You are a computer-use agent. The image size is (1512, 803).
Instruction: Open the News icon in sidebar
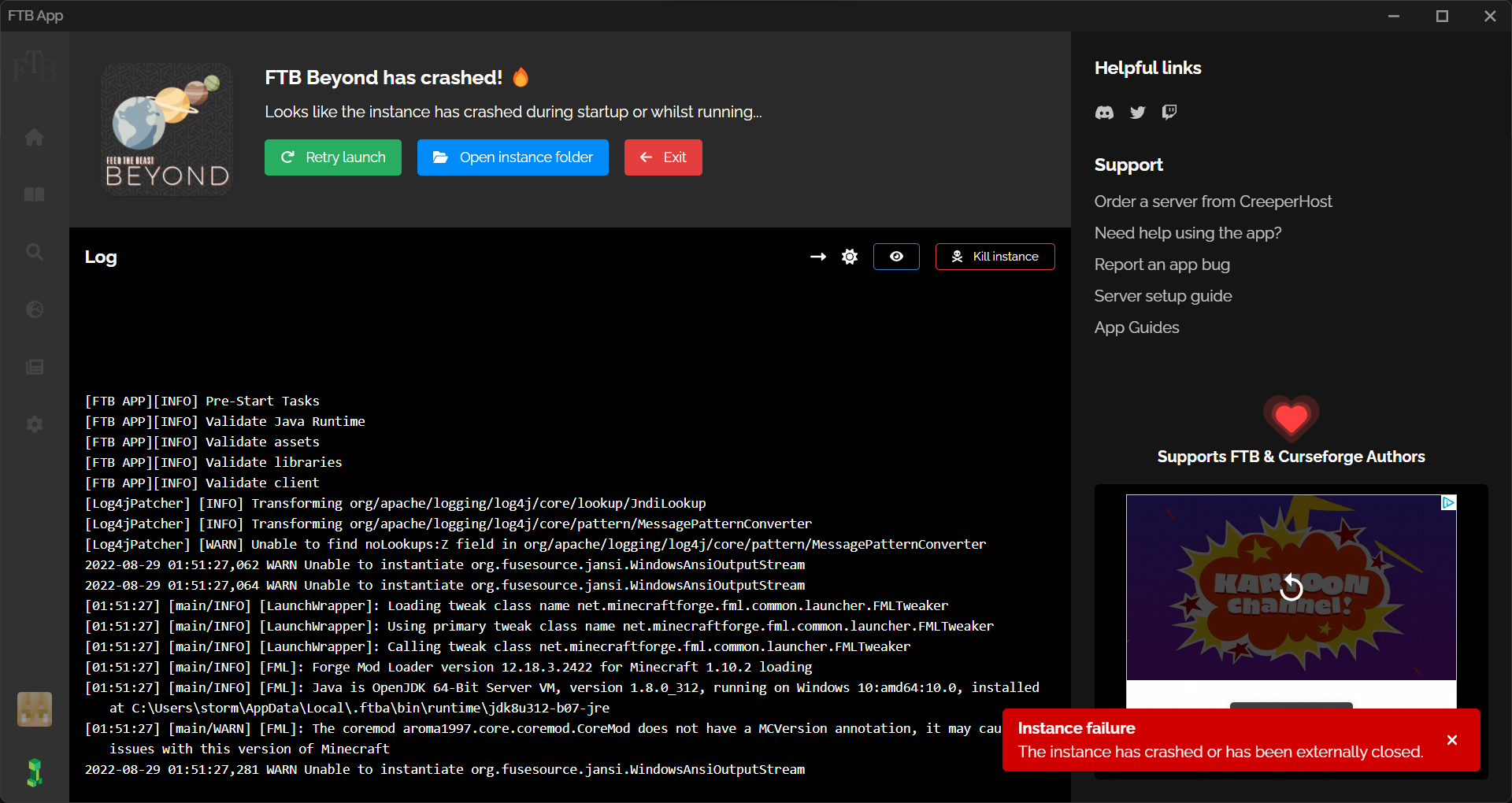pyautogui.click(x=35, y=367)
